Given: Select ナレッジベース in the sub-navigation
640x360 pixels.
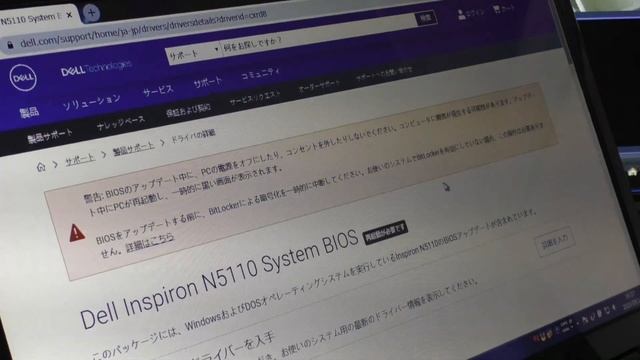Looking at the screenshot, I should pos(121,123).
